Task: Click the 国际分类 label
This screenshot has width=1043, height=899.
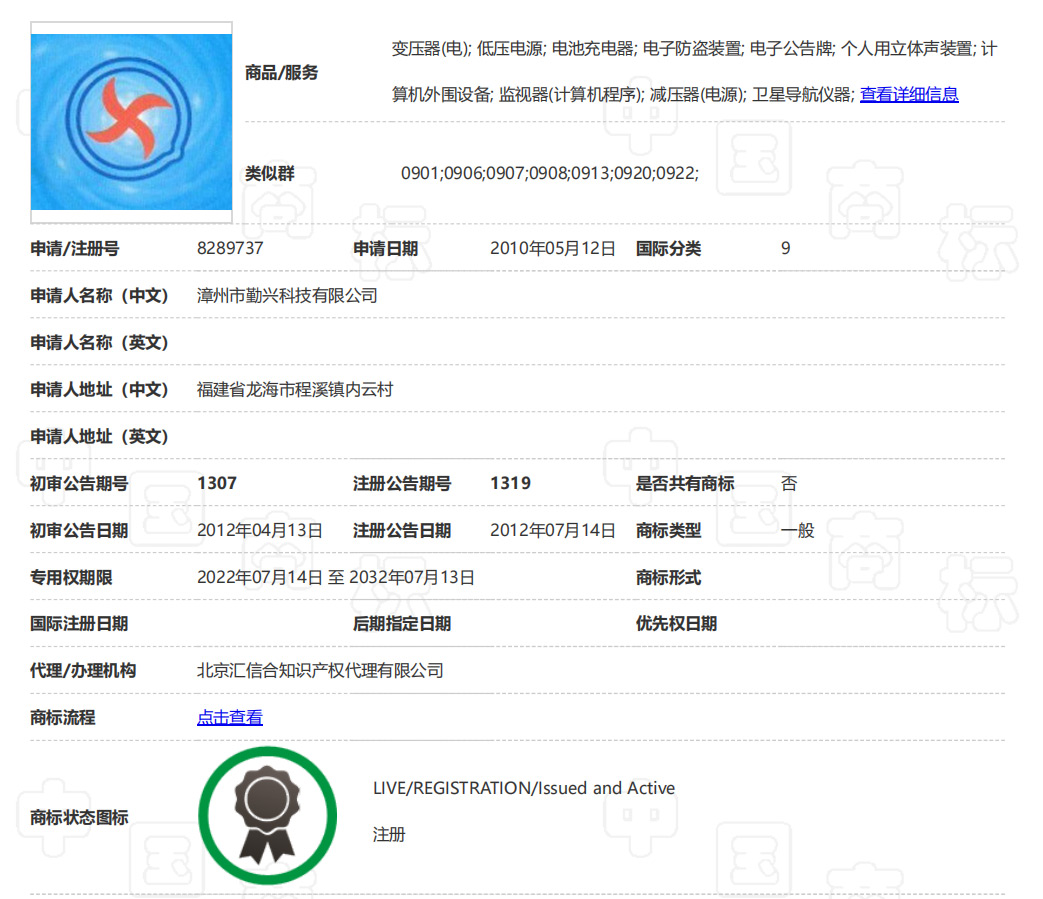Action: pyautogui.click(x=668, y=249)
